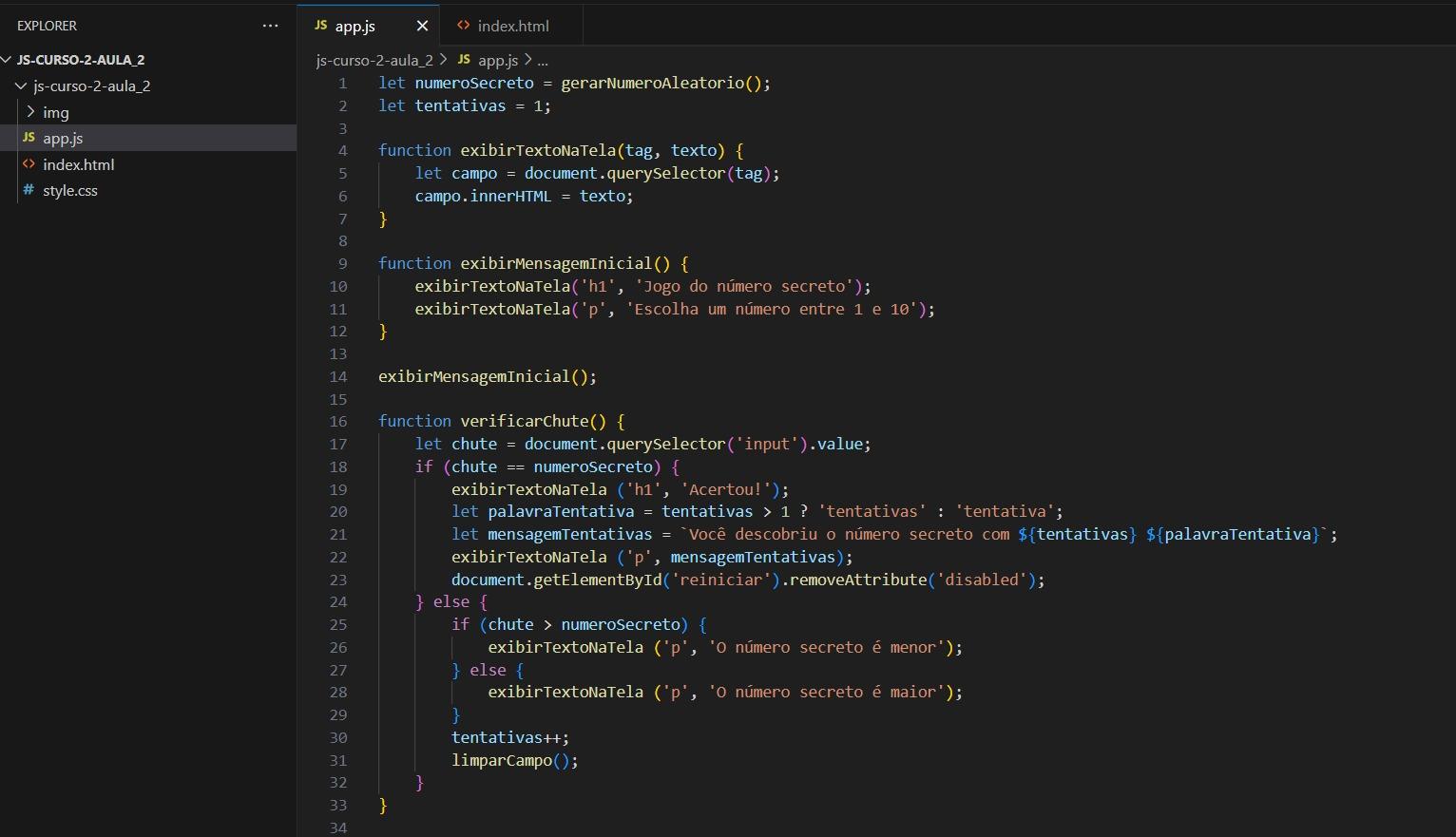Image resolution: width=1456 pixels, height=837 pixels.
Task: Click innerHTML on line 6
Action: (x=510, y=196)
